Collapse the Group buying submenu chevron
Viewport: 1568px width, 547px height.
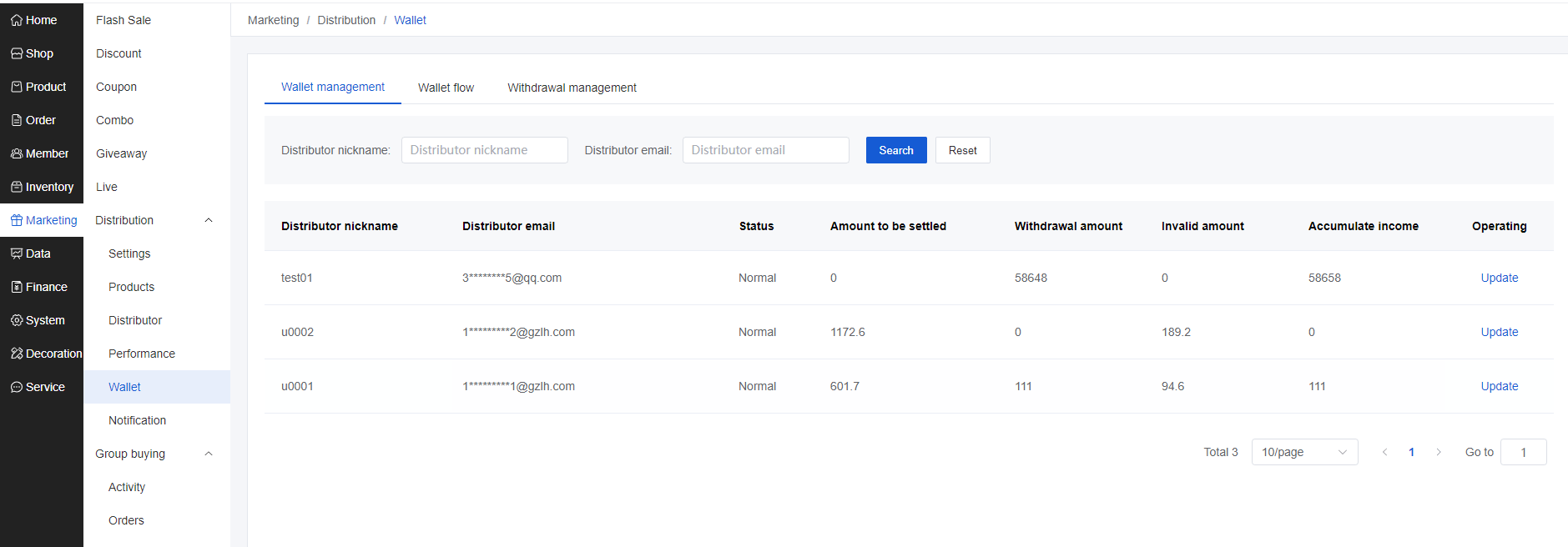click(209, 454)
